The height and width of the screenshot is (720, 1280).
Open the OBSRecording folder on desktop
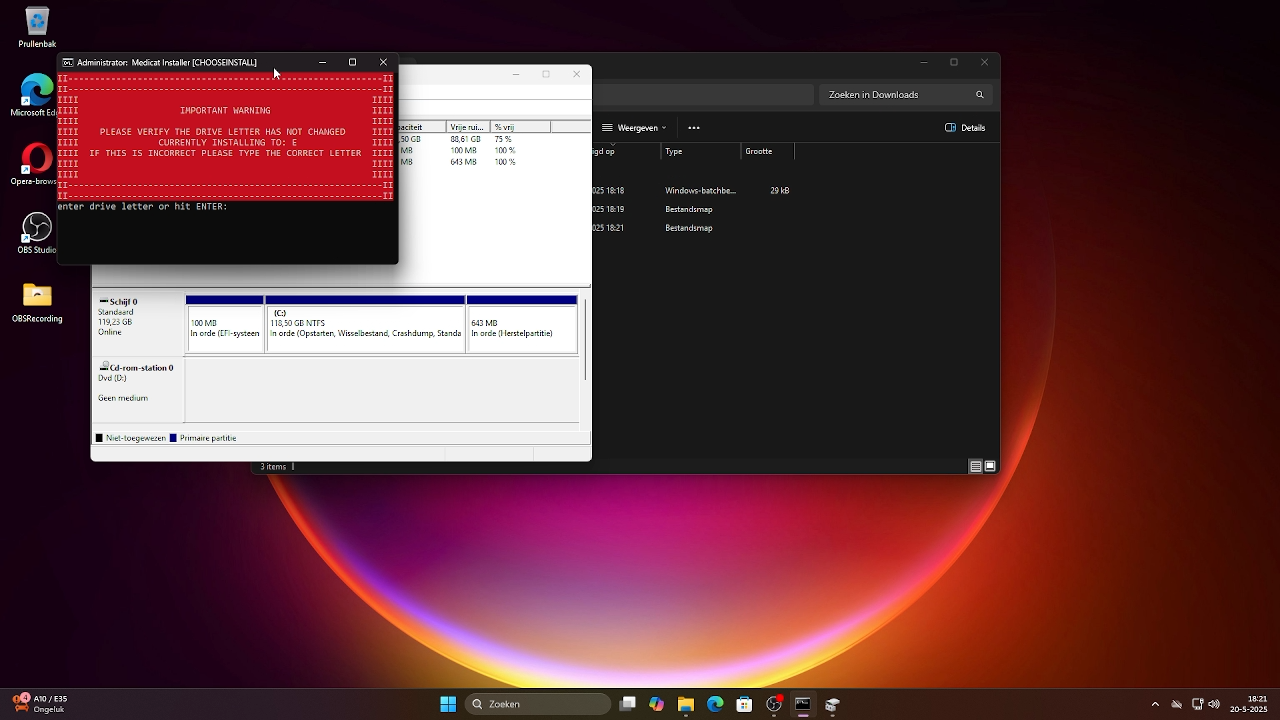tap(37, 302)
